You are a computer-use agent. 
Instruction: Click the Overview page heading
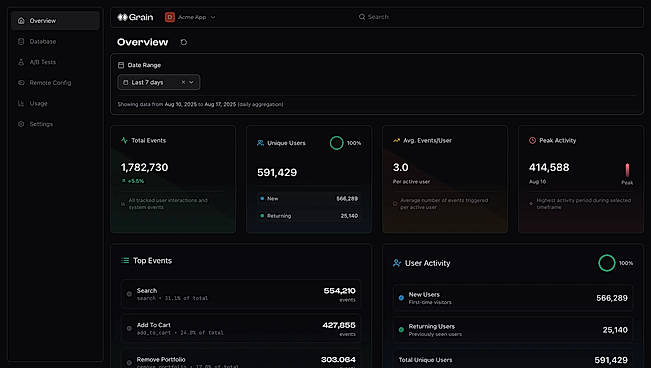tap(142, 42)
